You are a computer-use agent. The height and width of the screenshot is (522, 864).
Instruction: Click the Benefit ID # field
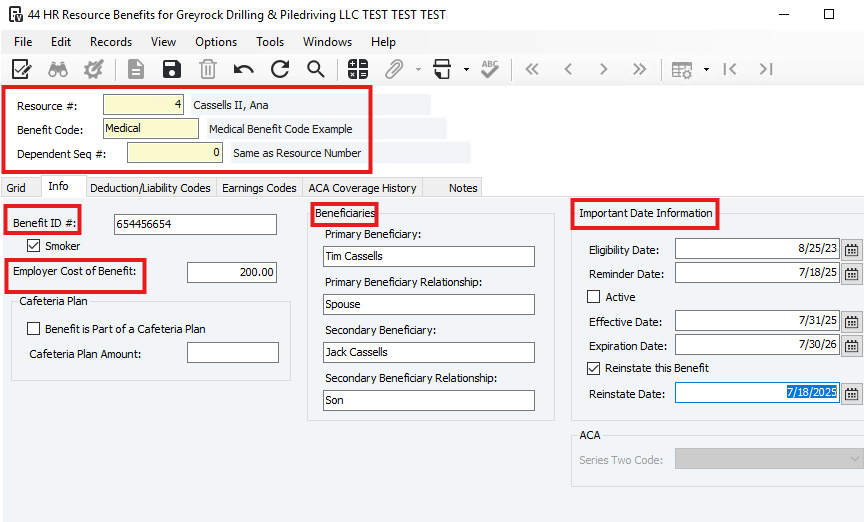(x=195, y=224)
